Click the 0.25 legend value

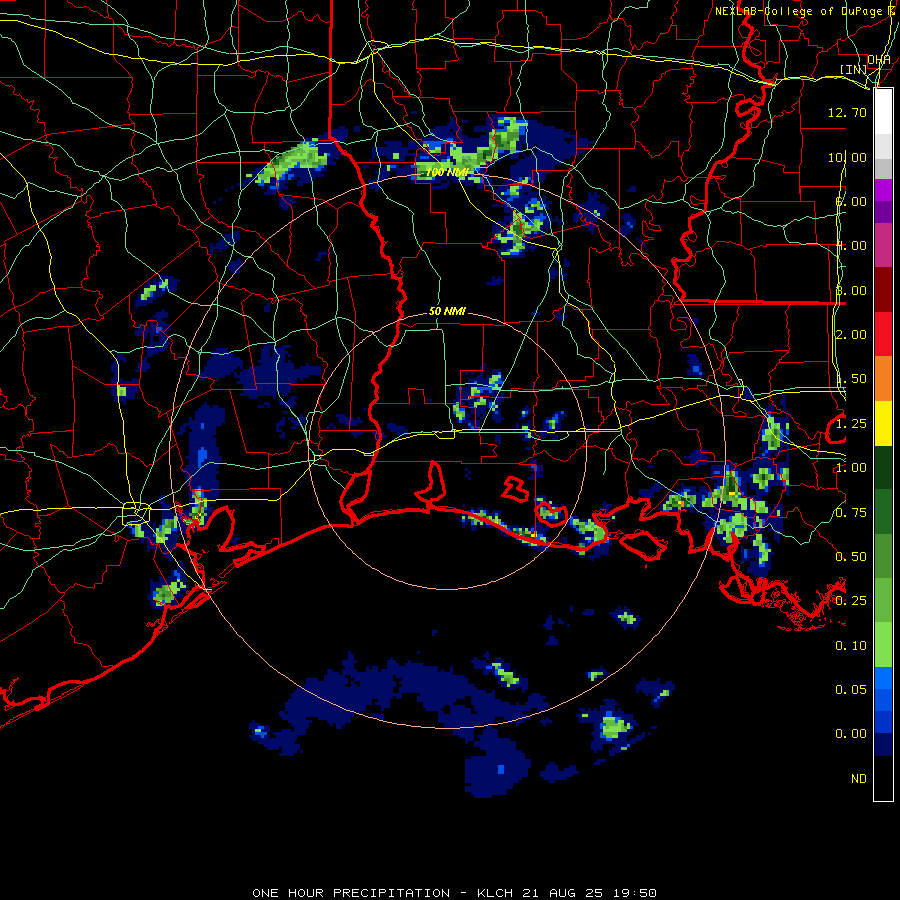click(851, 601)
